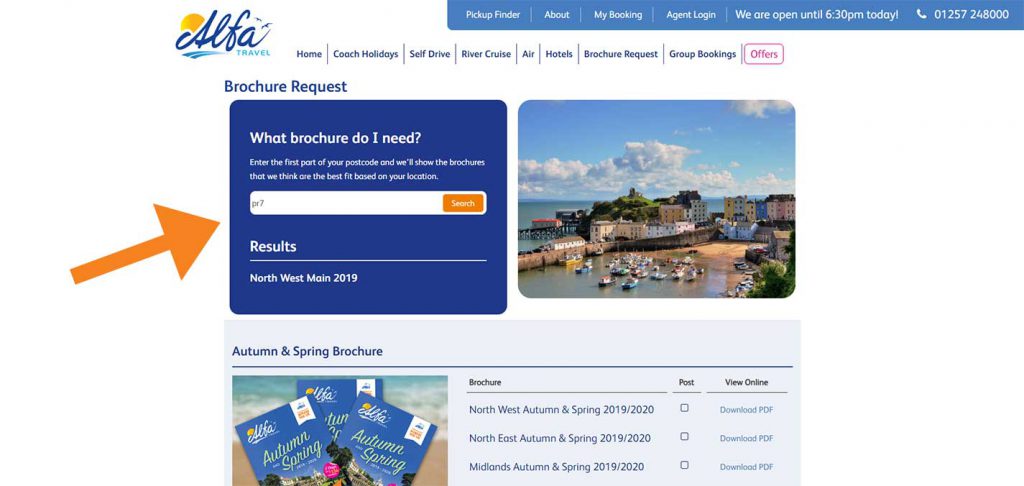
Task: Select the North West Main 2019 result
Action: coord(303,278)
